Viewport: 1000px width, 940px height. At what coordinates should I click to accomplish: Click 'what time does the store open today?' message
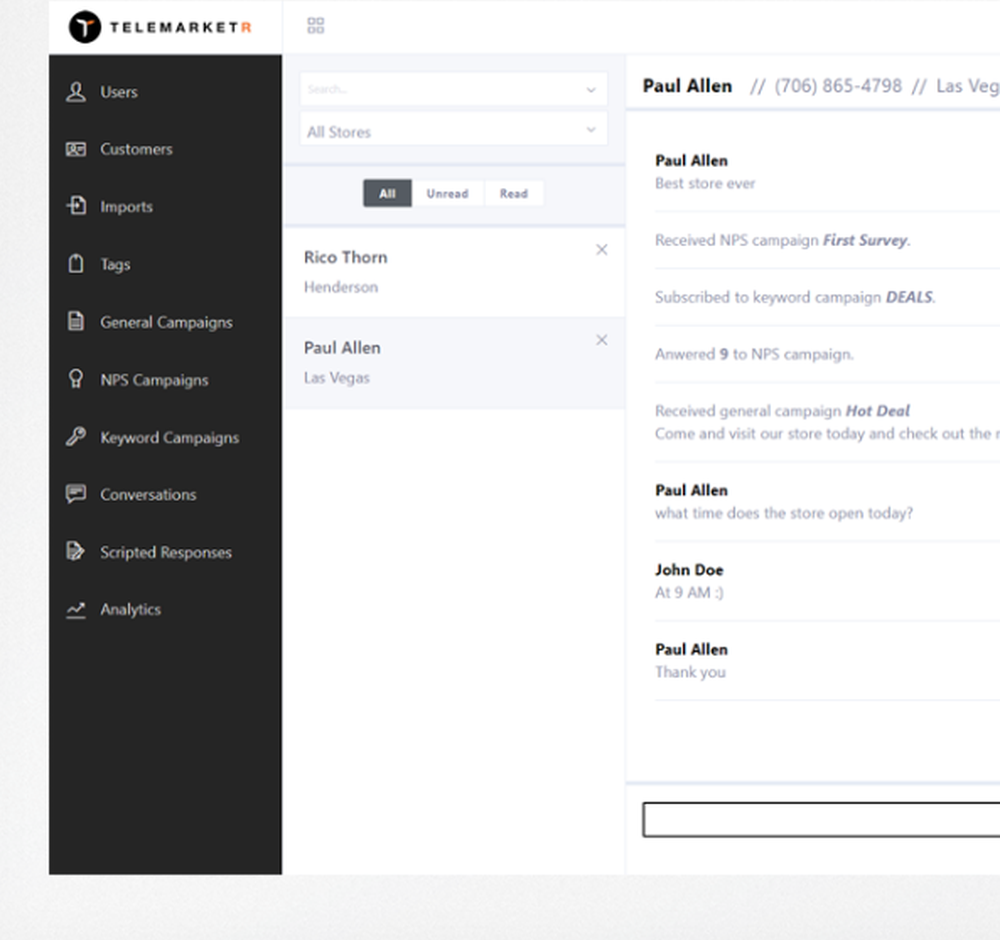[784, 513]
